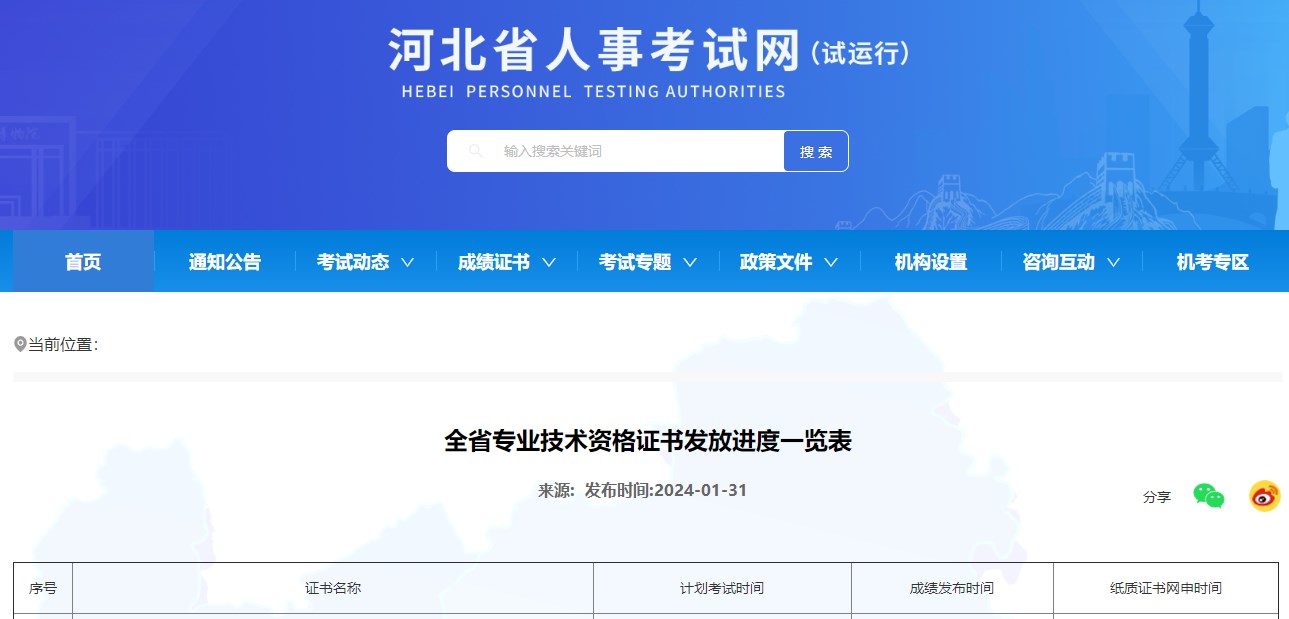Switch to the 机考专区 section
The image size is (1289, 619).
coord(1213,260)
